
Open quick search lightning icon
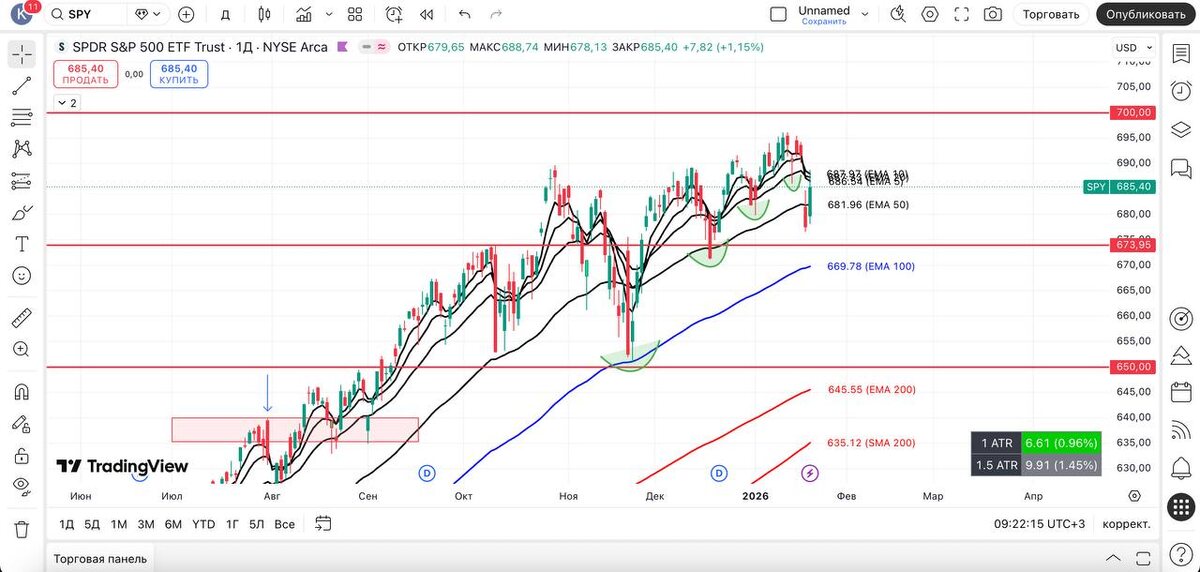click(x=898, y=14)
